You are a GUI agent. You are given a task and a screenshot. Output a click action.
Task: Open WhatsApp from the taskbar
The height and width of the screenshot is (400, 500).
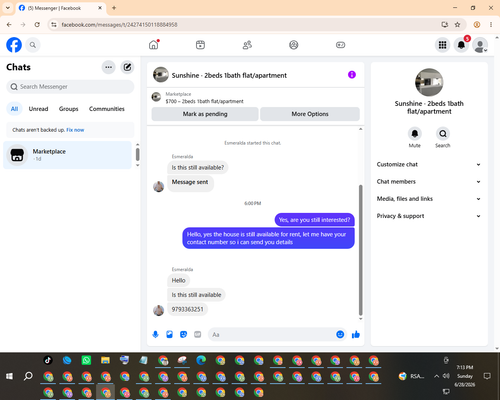[86, 360]
